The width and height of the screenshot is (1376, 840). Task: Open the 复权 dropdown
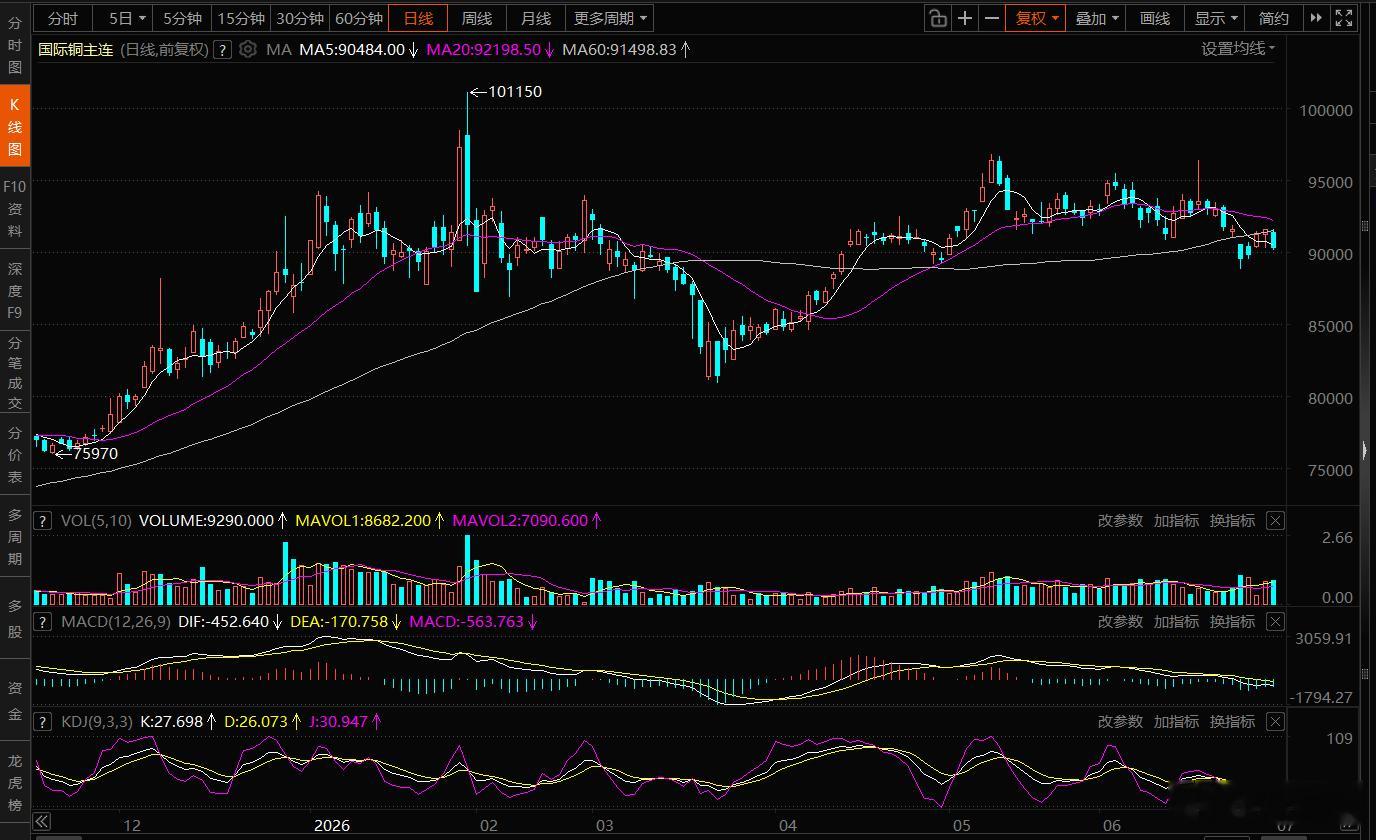[1036, 18]
